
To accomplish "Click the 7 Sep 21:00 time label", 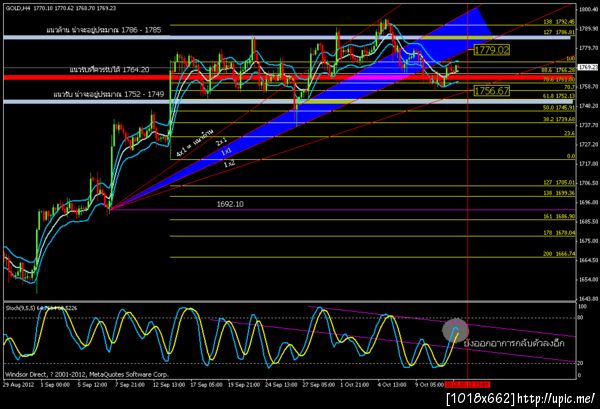I will (x=130, y=385).
